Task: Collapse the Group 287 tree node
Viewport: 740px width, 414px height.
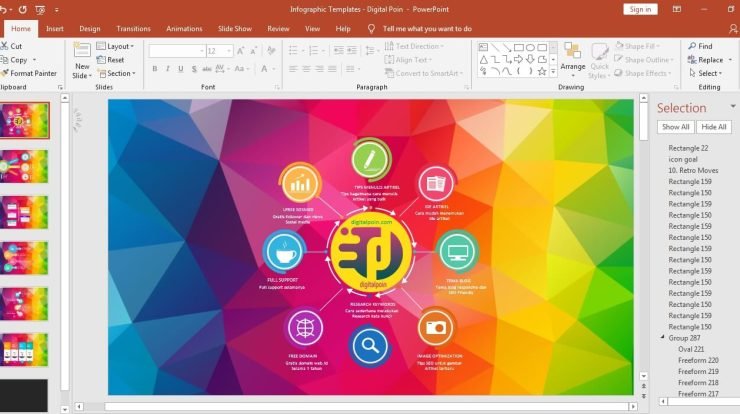Action: [x=663, y=338]
